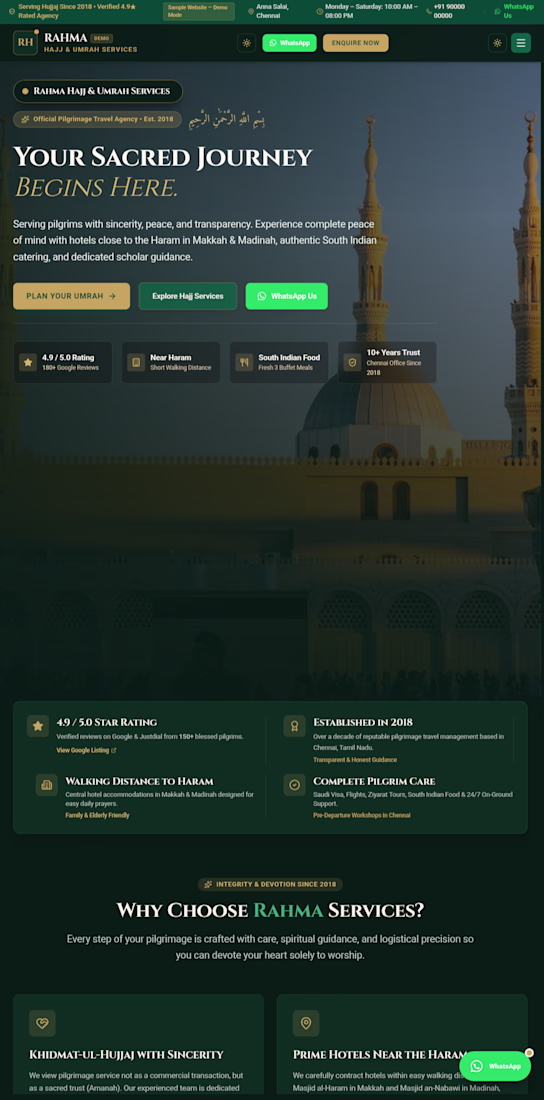Click the Established in 2018 heading

coord(363,722)
